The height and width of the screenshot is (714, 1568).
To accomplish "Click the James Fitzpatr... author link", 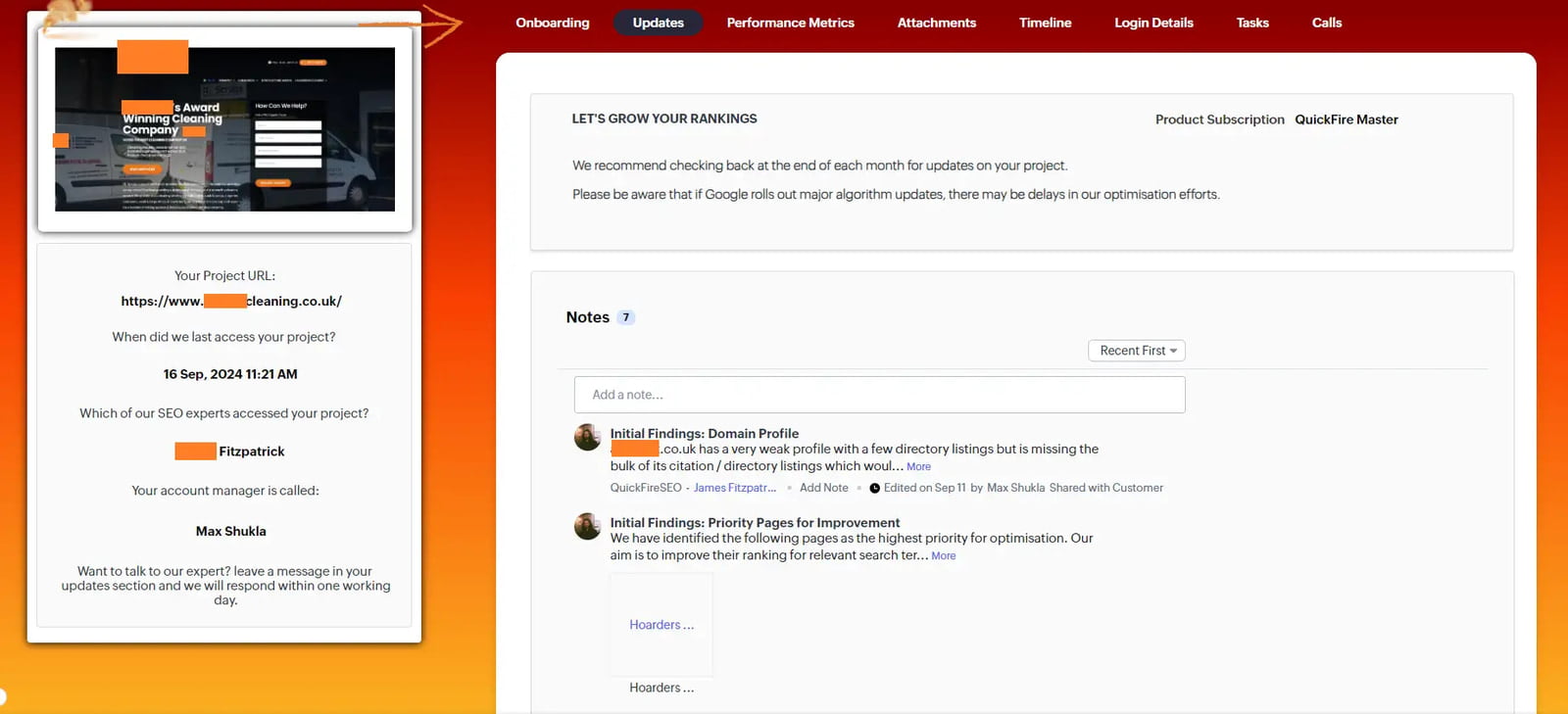I will tap(734, 488).
